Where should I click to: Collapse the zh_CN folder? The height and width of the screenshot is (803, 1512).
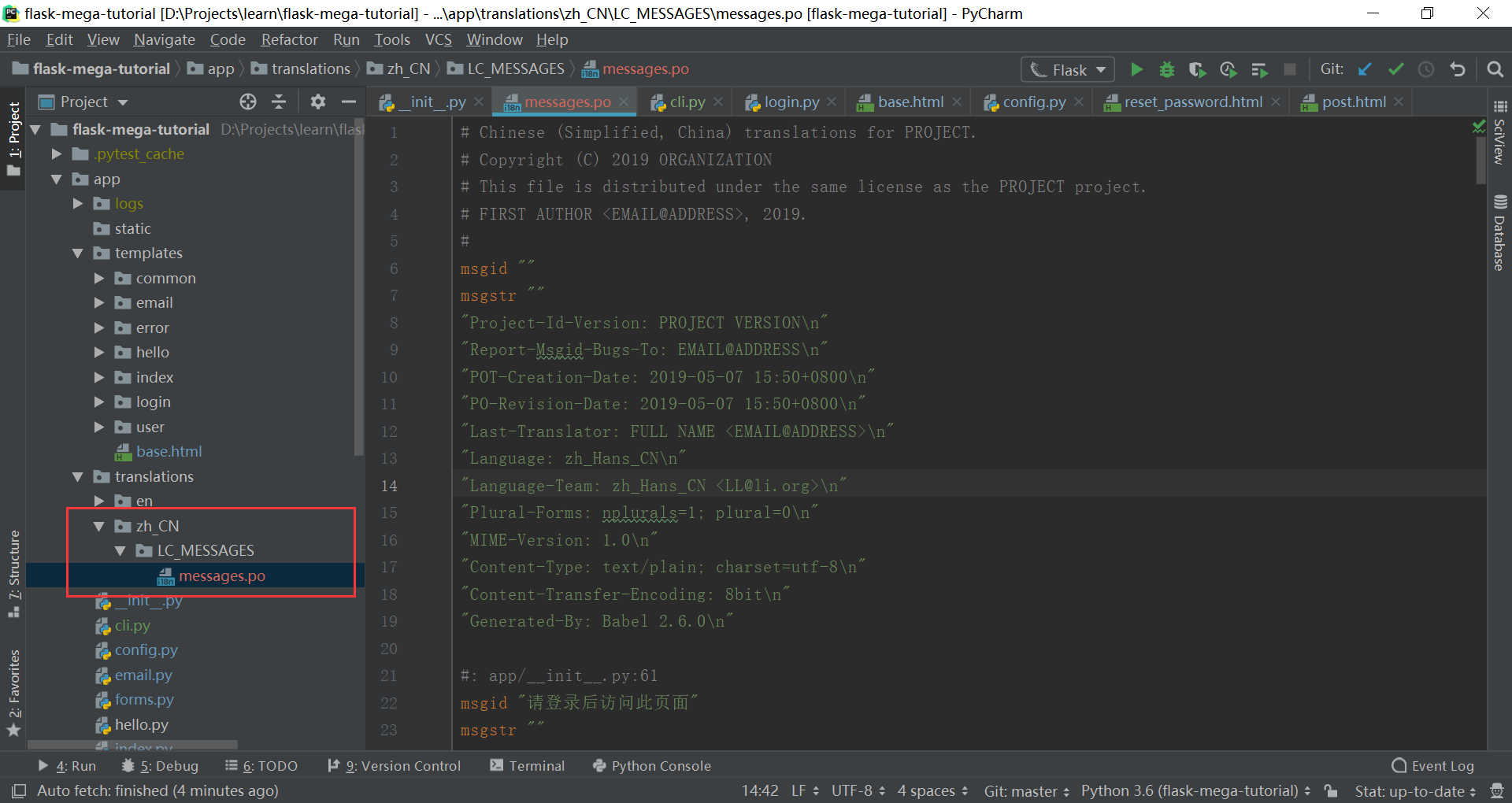[98, 526]
